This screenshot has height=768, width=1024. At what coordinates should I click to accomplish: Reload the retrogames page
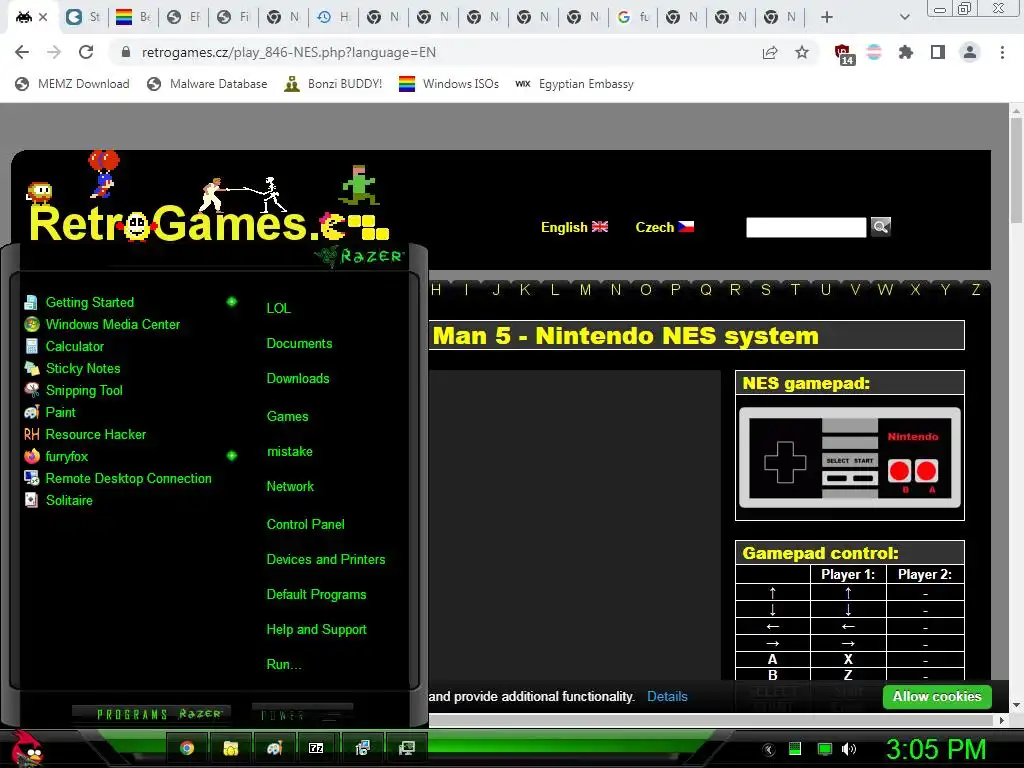pyautogui.click(x=86, y=52)
